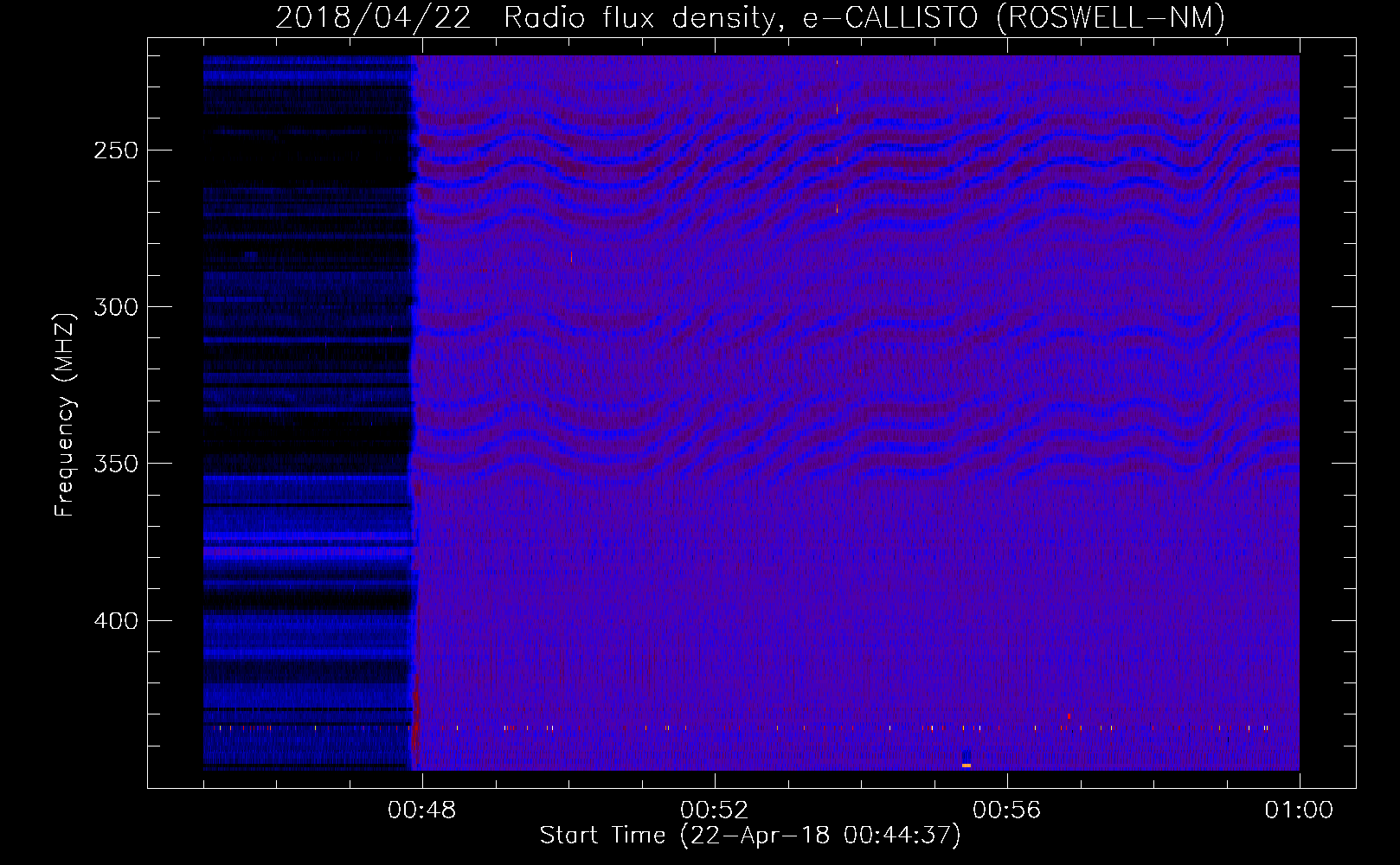Click the 00:52 time tick label
This screenshot has height=865, width=1400.
click(x=715, y=811)
